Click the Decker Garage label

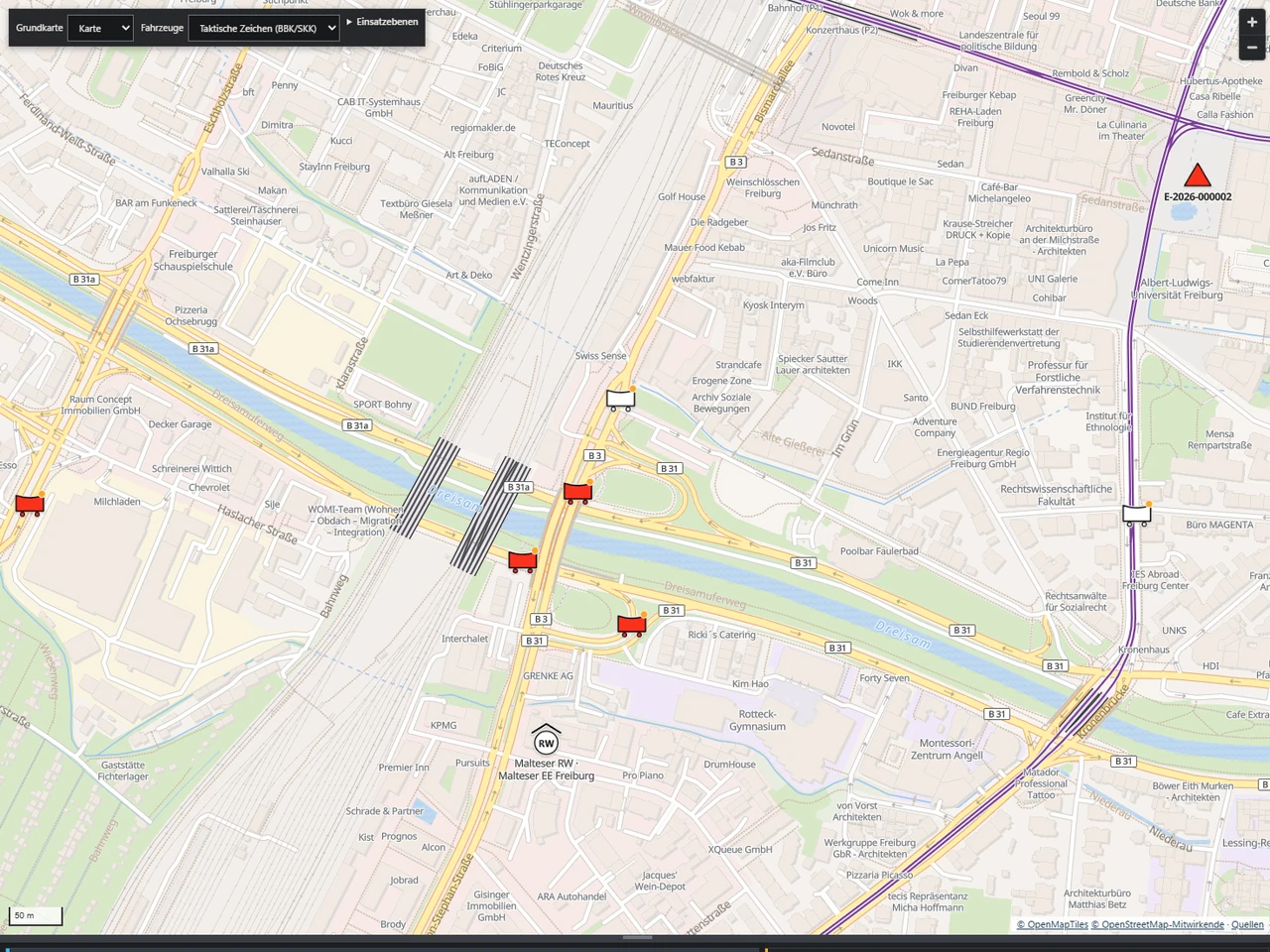click(x=180, y=424)
